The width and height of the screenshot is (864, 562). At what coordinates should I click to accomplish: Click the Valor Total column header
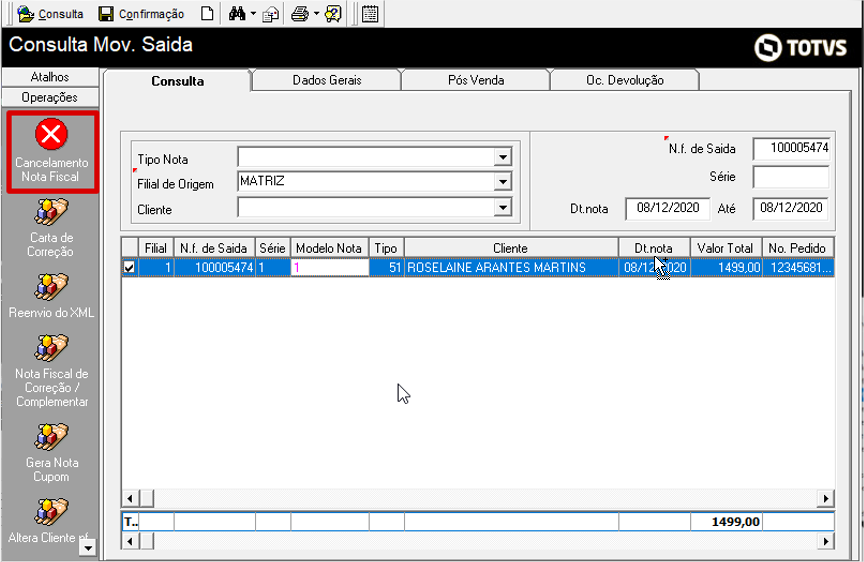pos(726,248)
